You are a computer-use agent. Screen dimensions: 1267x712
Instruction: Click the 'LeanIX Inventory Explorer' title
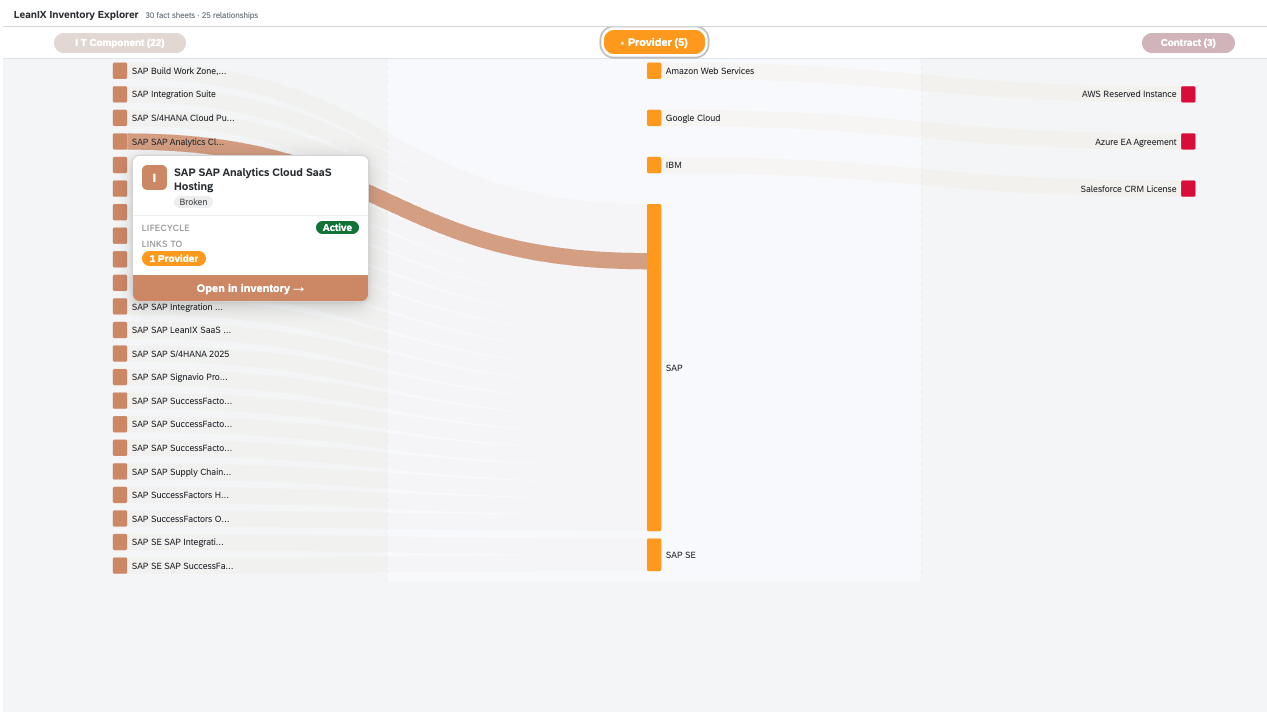click(x=76, y=15)
